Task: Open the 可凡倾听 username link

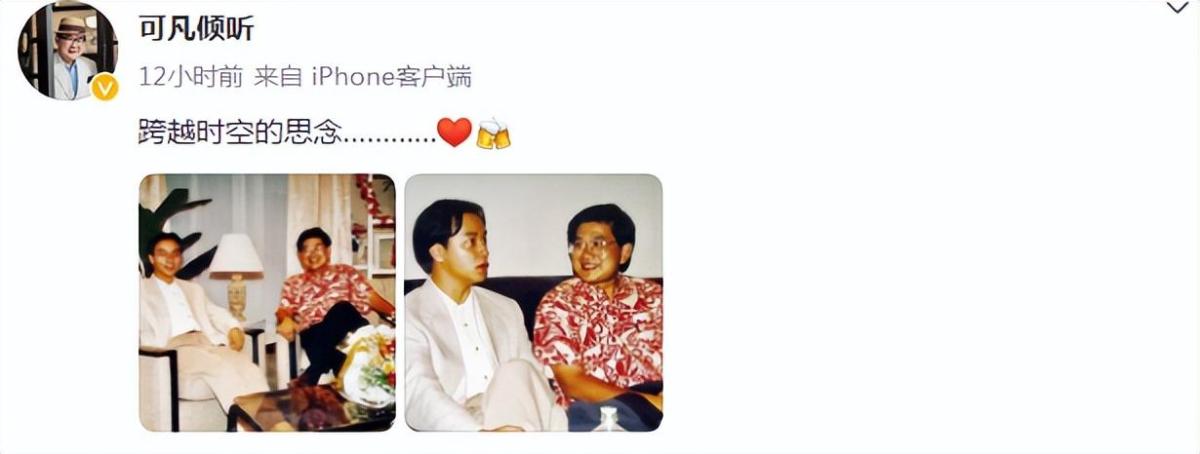Action: (195, 28)
